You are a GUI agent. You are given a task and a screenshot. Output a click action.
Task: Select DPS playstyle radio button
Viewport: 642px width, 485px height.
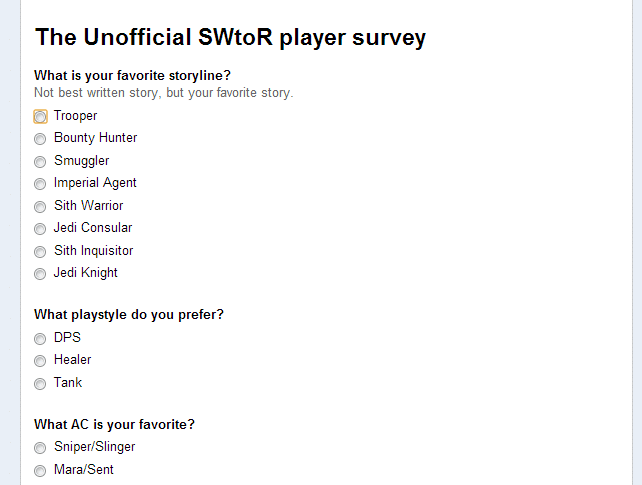pyautogui.click(x=40, y=339)
